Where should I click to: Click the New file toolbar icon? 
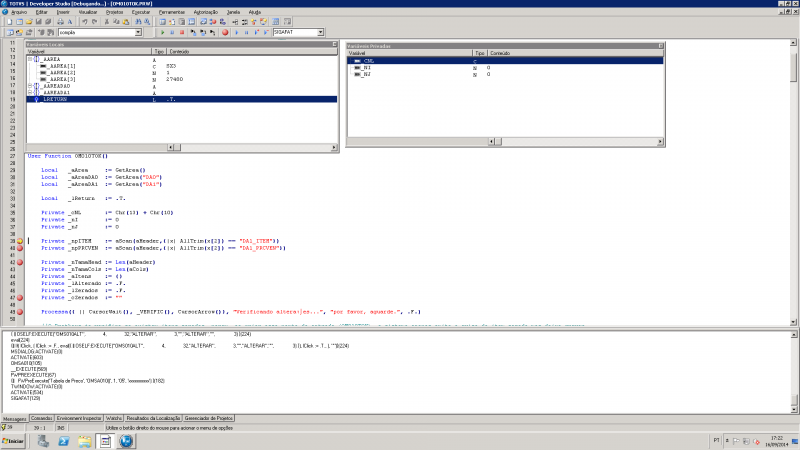point(9,22)
